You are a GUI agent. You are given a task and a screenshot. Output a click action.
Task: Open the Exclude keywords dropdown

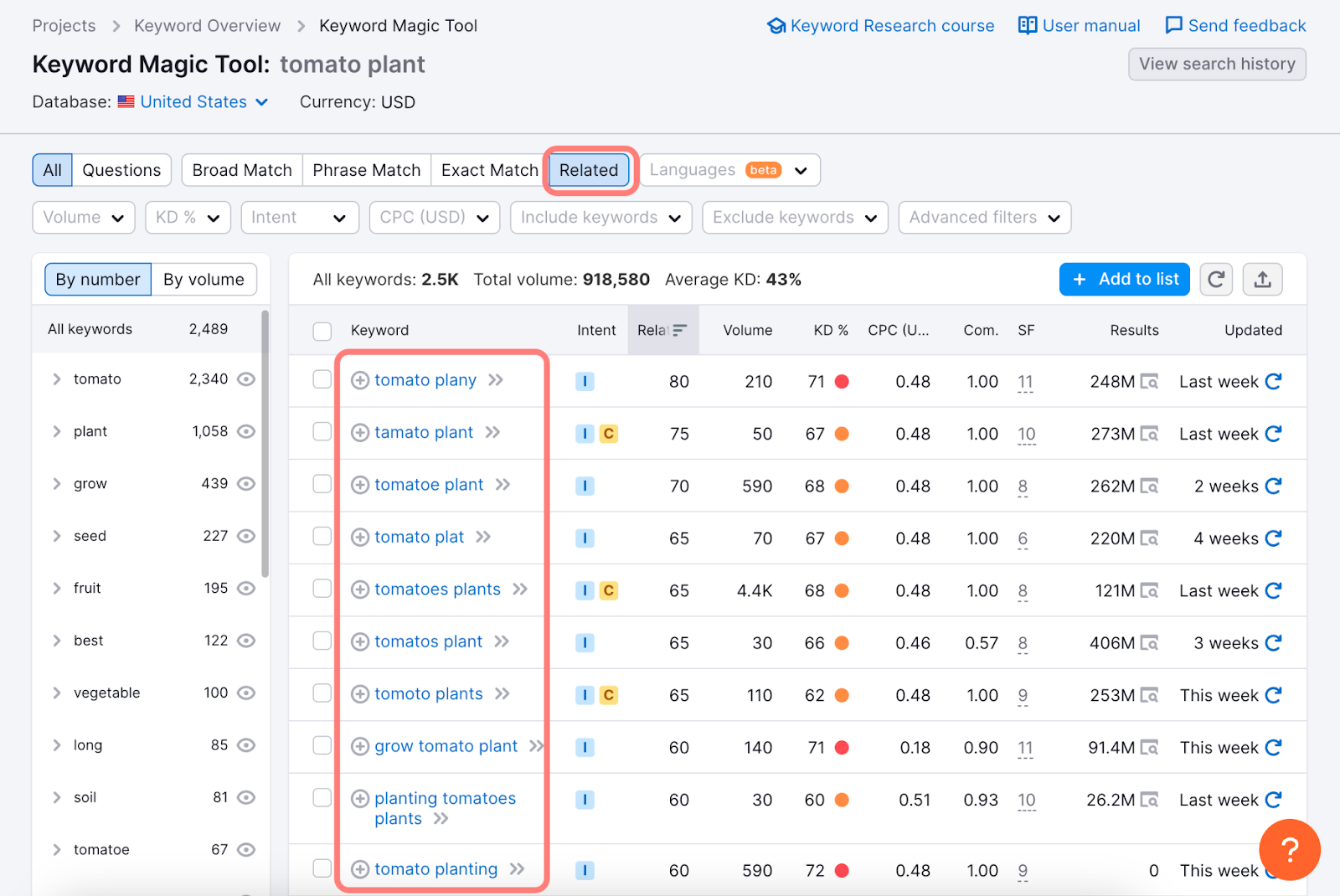[796, 218]
